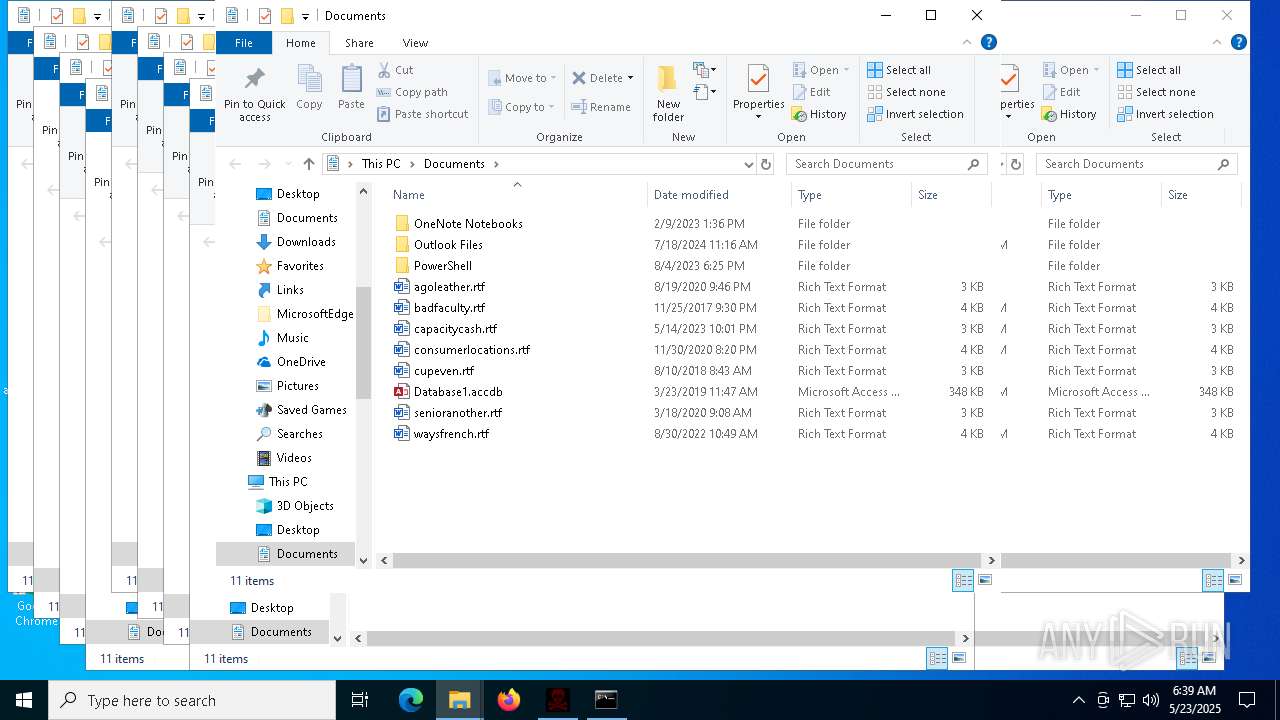Viewport: 1280px width, 720px height.
Task: Select the PowerShell folder
Action: [442, 266]
